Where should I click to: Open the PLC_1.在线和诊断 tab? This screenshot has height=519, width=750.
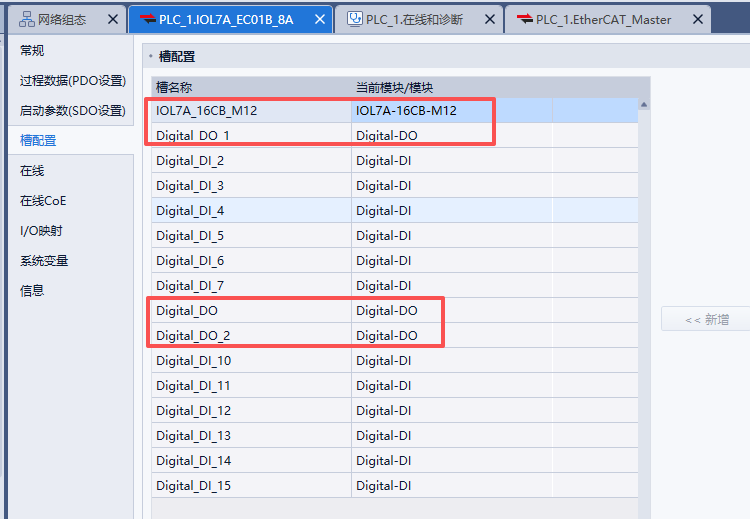click(419, 20)
